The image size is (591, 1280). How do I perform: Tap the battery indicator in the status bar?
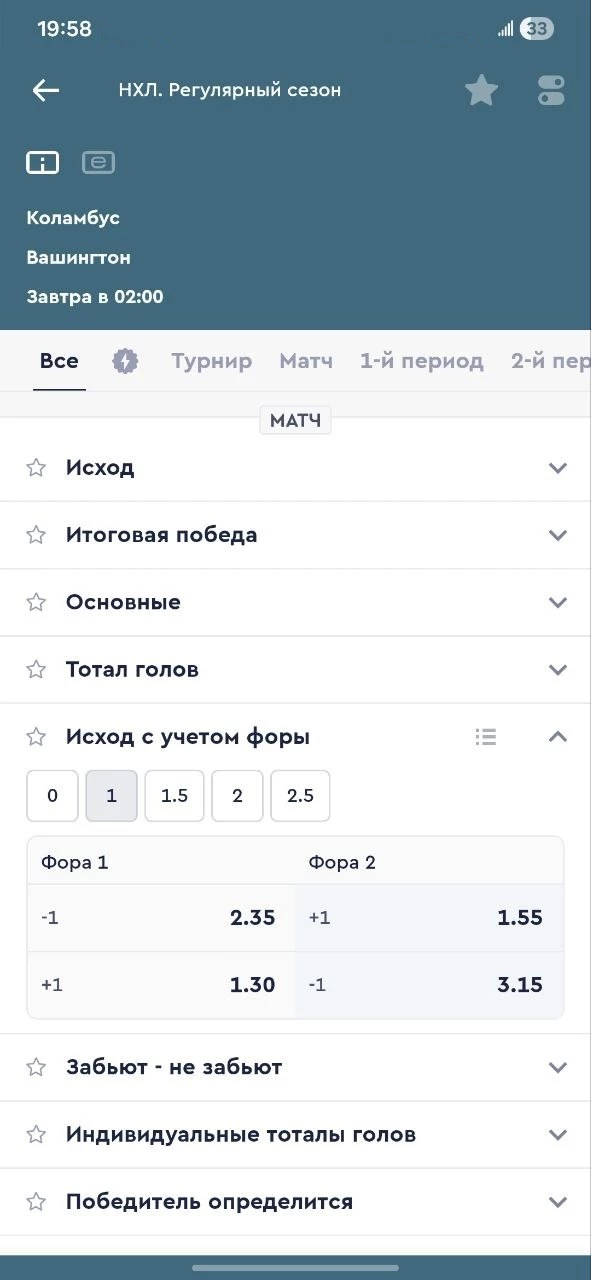pyautogui.click(x=536, y=28)
